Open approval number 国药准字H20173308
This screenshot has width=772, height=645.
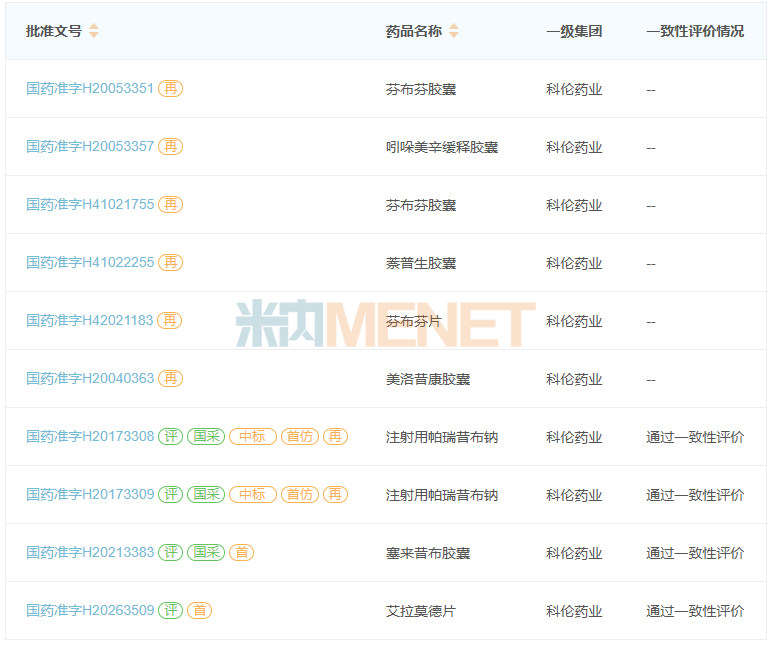click(90, 437)
